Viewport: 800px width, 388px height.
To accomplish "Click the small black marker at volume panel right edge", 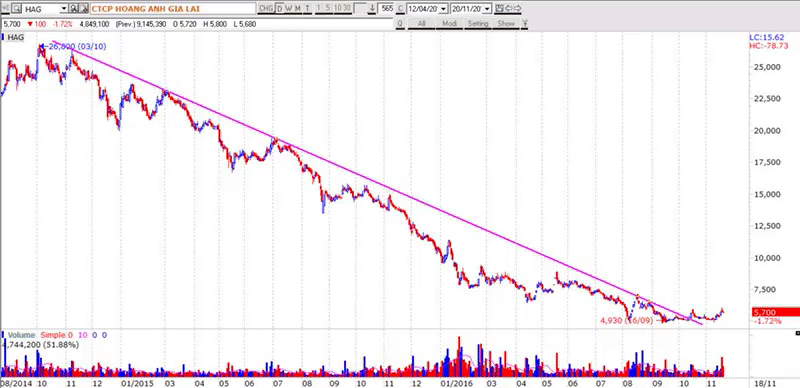I will (x=797, y=333).
